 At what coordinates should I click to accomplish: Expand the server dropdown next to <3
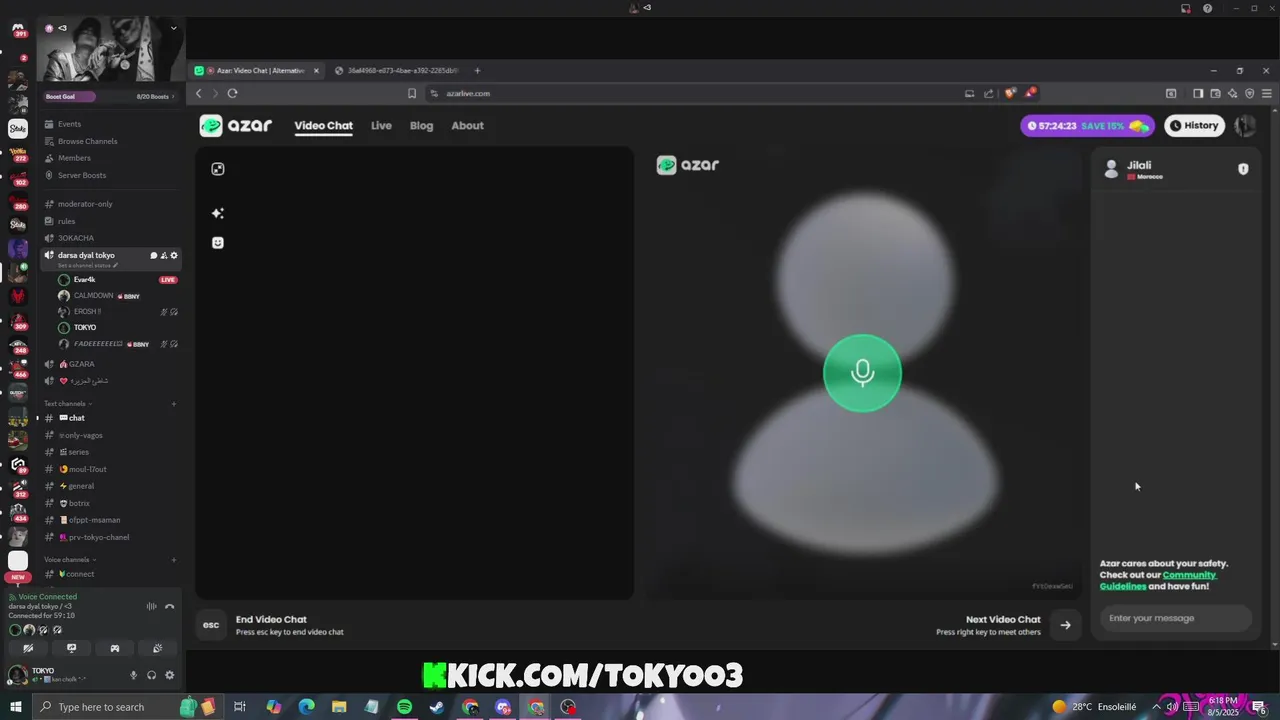tap(173, 28)
